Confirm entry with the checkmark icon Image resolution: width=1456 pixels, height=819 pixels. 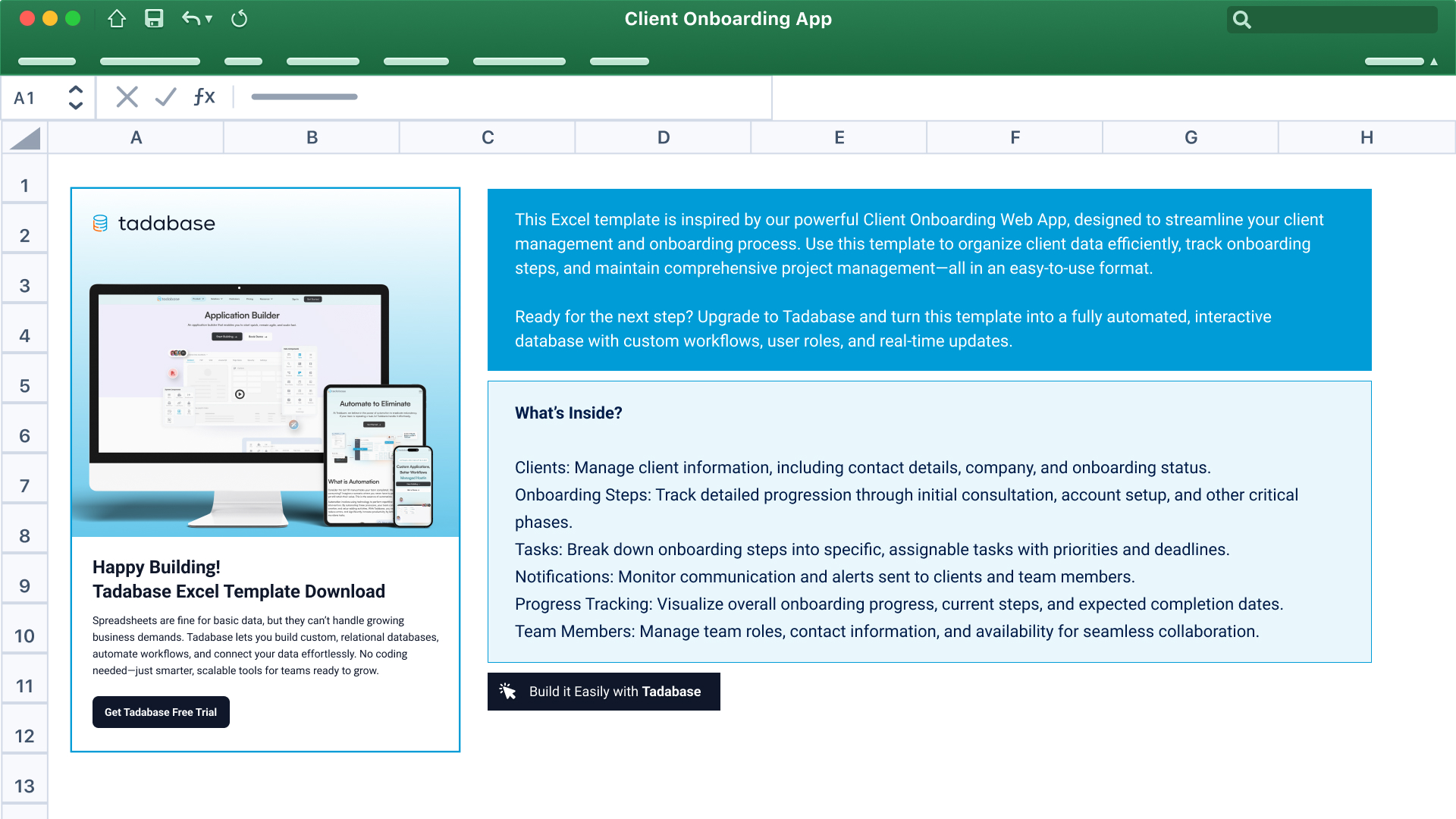(x=165, y=96)
